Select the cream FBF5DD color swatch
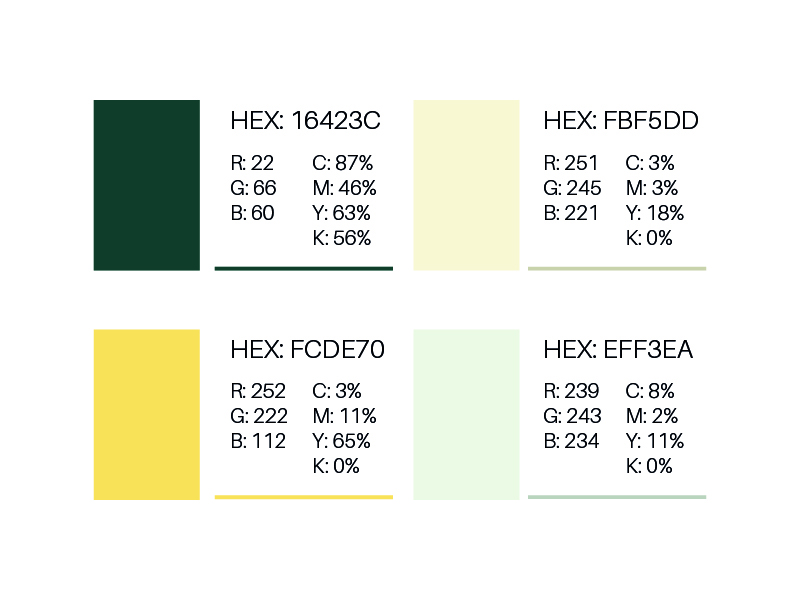800x600 pixels. coord(466,185)
